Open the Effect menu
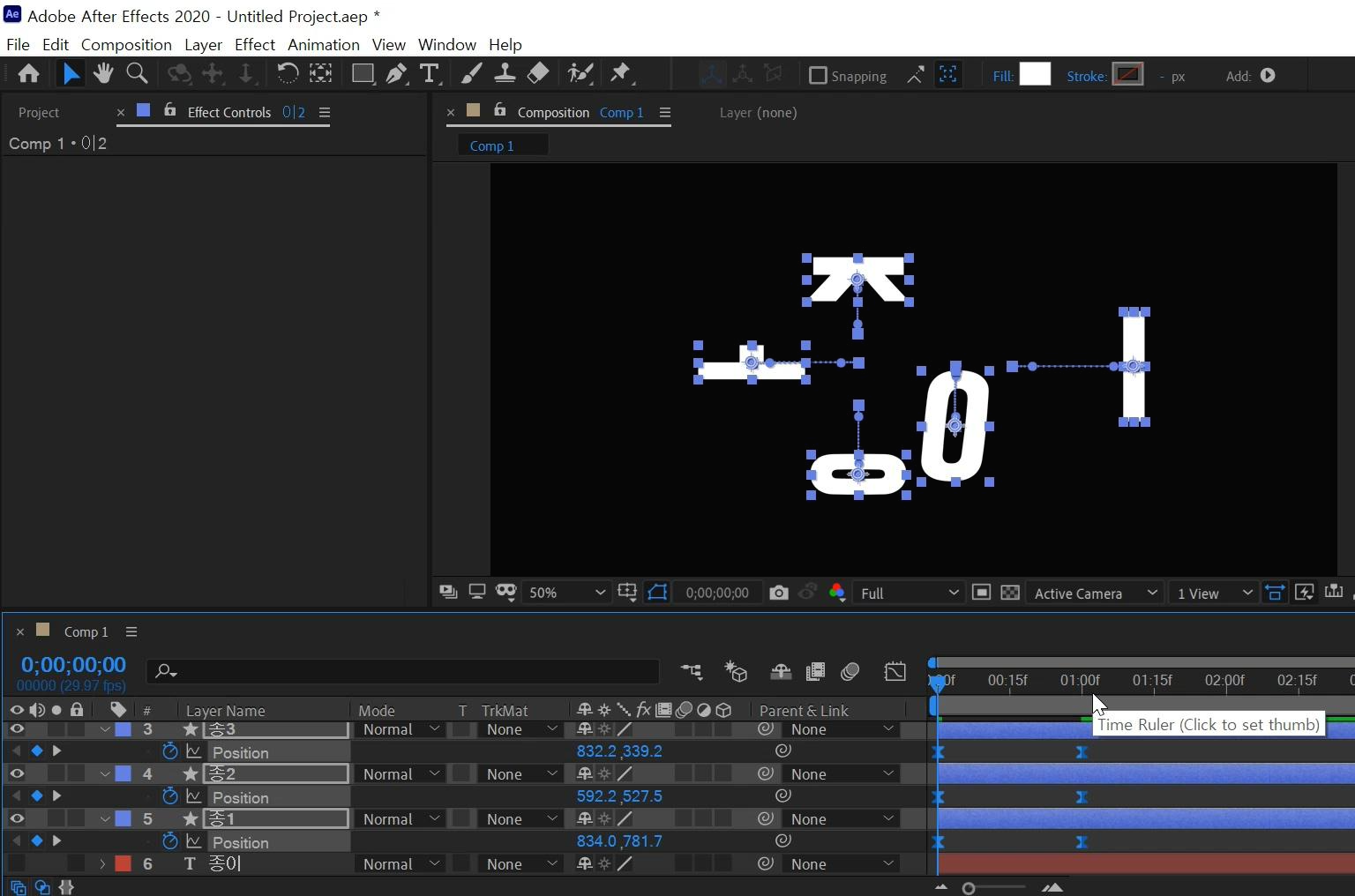The width and height of the screenshot is (1355, 896). tap(255, 44)
